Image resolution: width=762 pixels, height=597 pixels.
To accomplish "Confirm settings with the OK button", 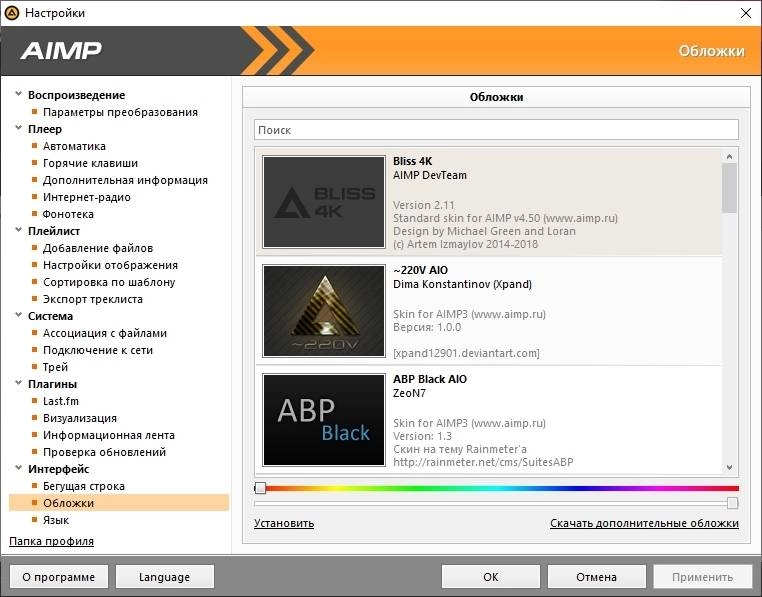I will [x=491, y=577].
